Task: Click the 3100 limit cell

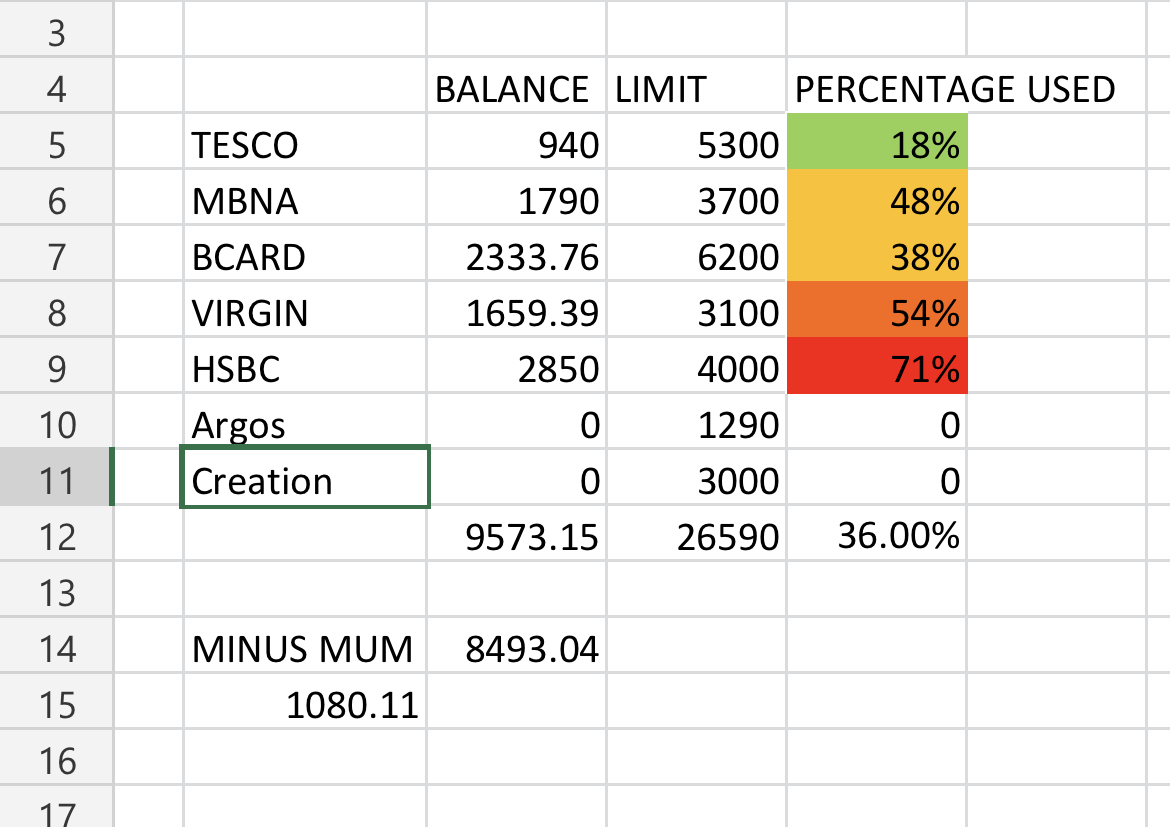Action: pyautogui.click(x=697, y=310)
